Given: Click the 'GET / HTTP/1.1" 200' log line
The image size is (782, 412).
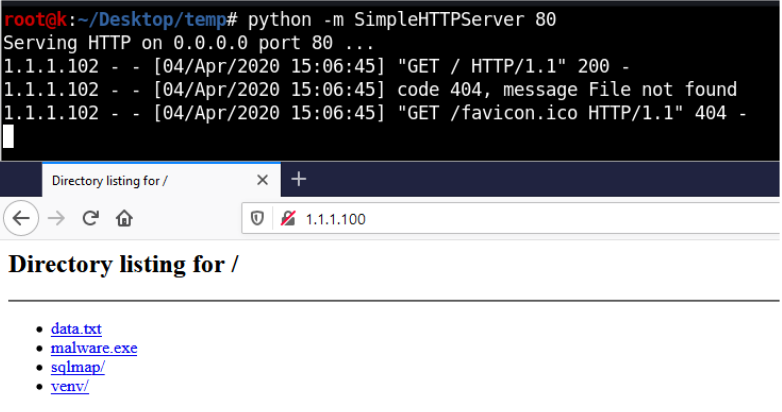Looking at the screenshot, I should [x=317, y=66].
